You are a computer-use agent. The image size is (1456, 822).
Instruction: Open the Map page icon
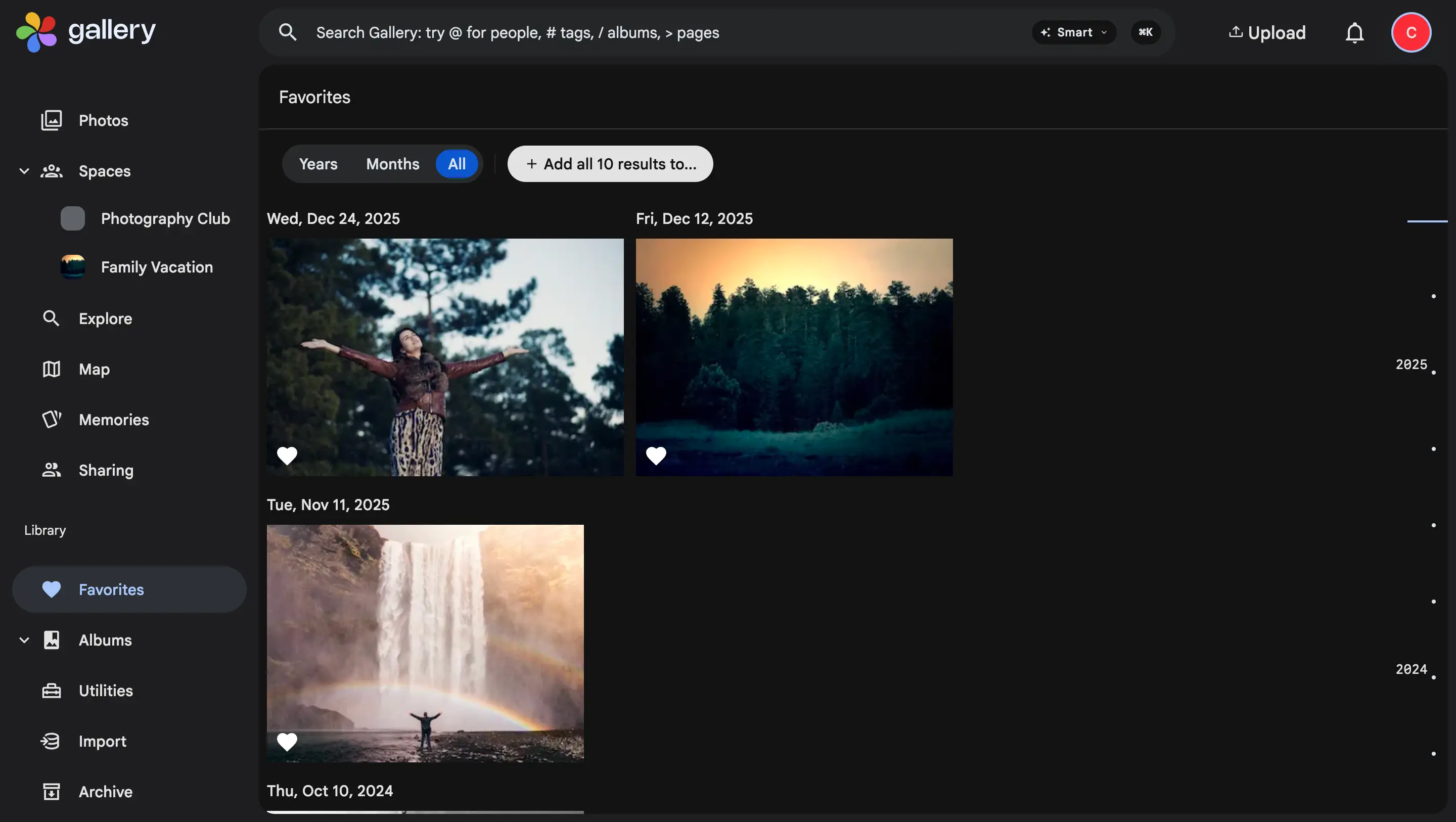(x=52, y=369)
